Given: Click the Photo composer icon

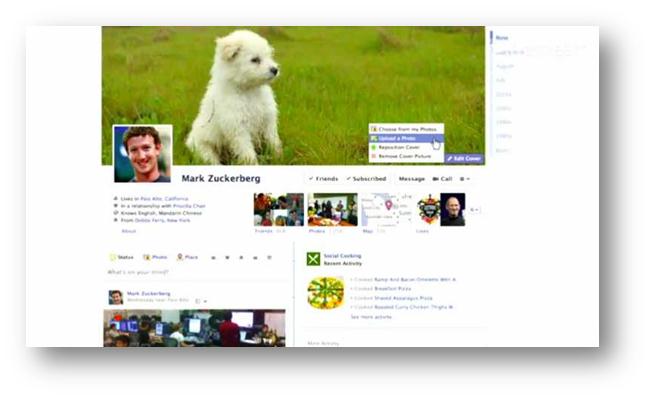Looking at the screenshot, I should (x=147, y=257).
